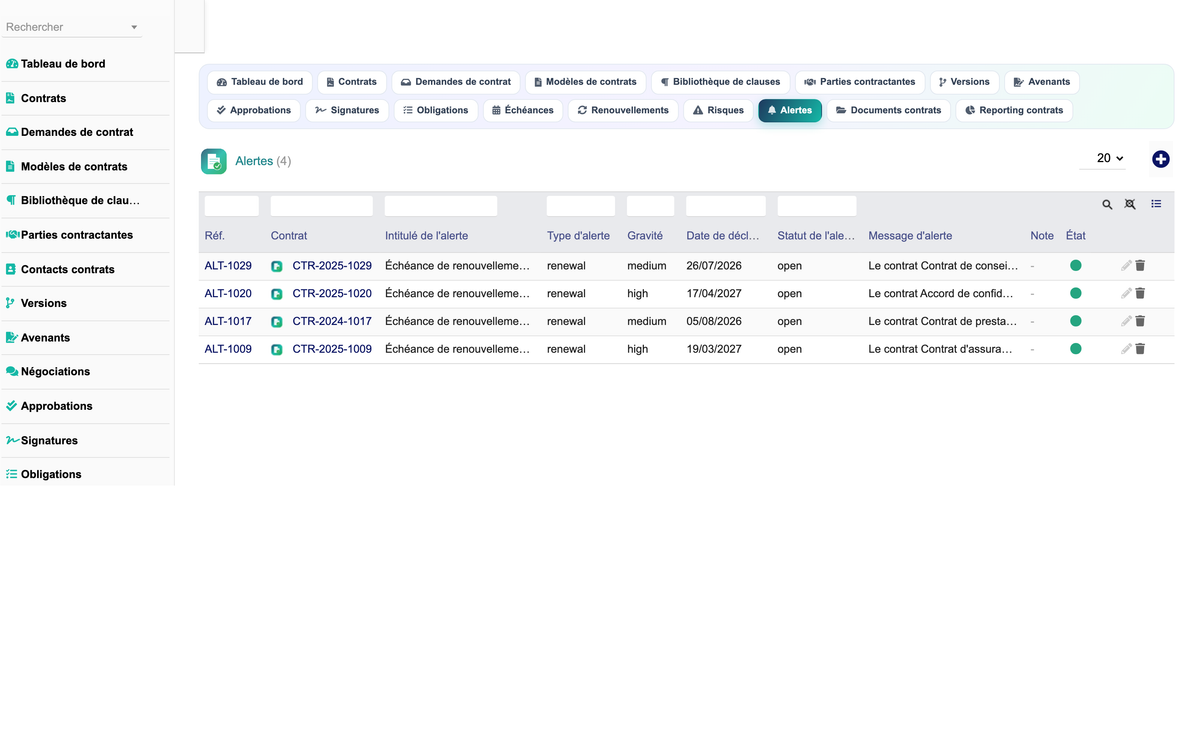Open Tableau de bord tab in top bar
Viewport: 1200px width, 743px height.
point(260,82)
